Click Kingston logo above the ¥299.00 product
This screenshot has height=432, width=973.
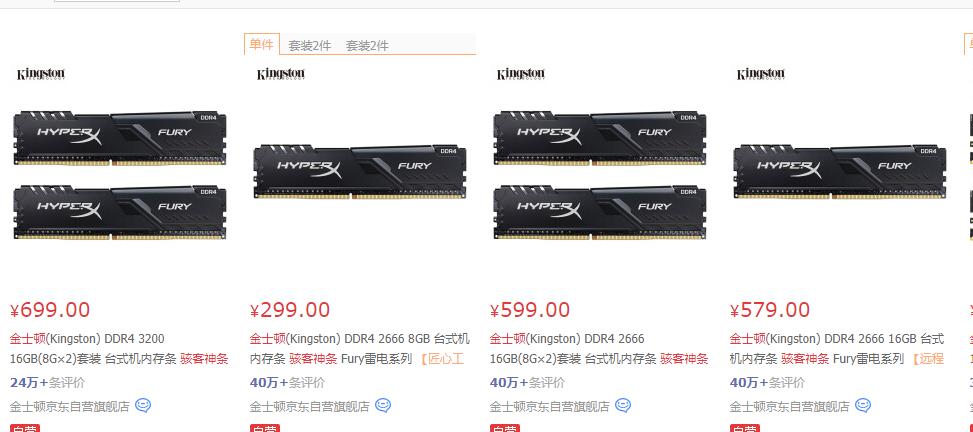coord(280,74)
